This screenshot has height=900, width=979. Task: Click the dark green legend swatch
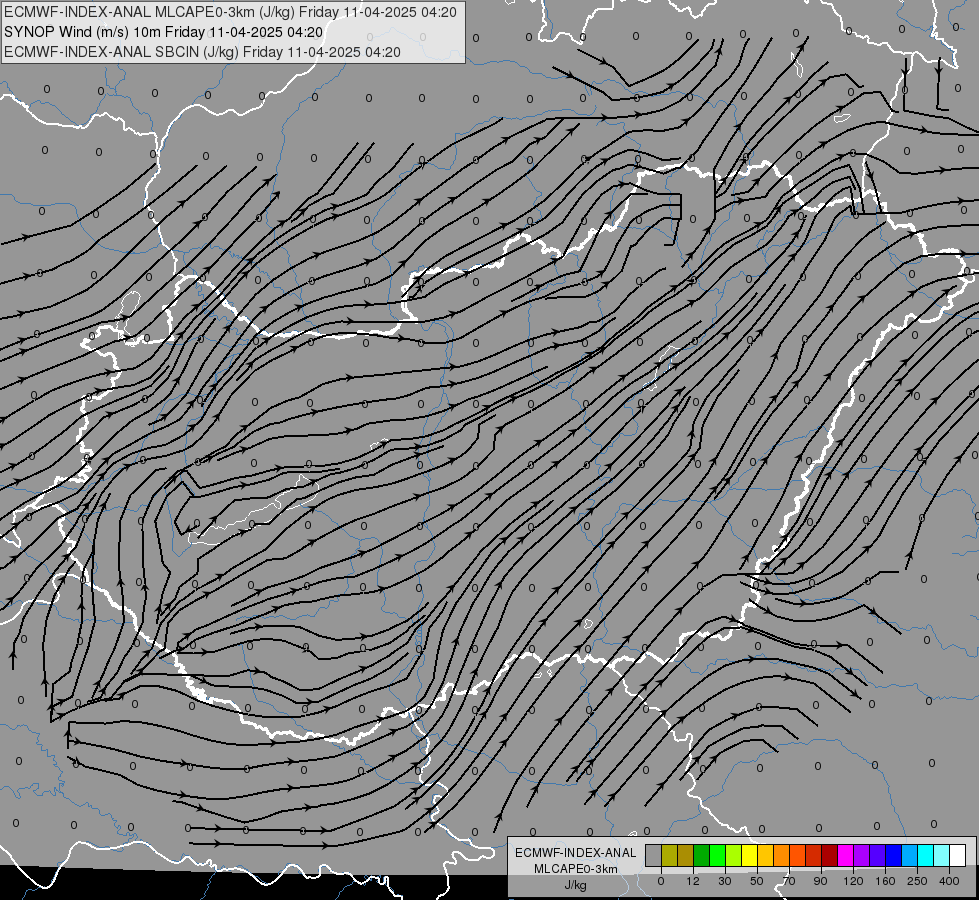[x=701, y=855]
